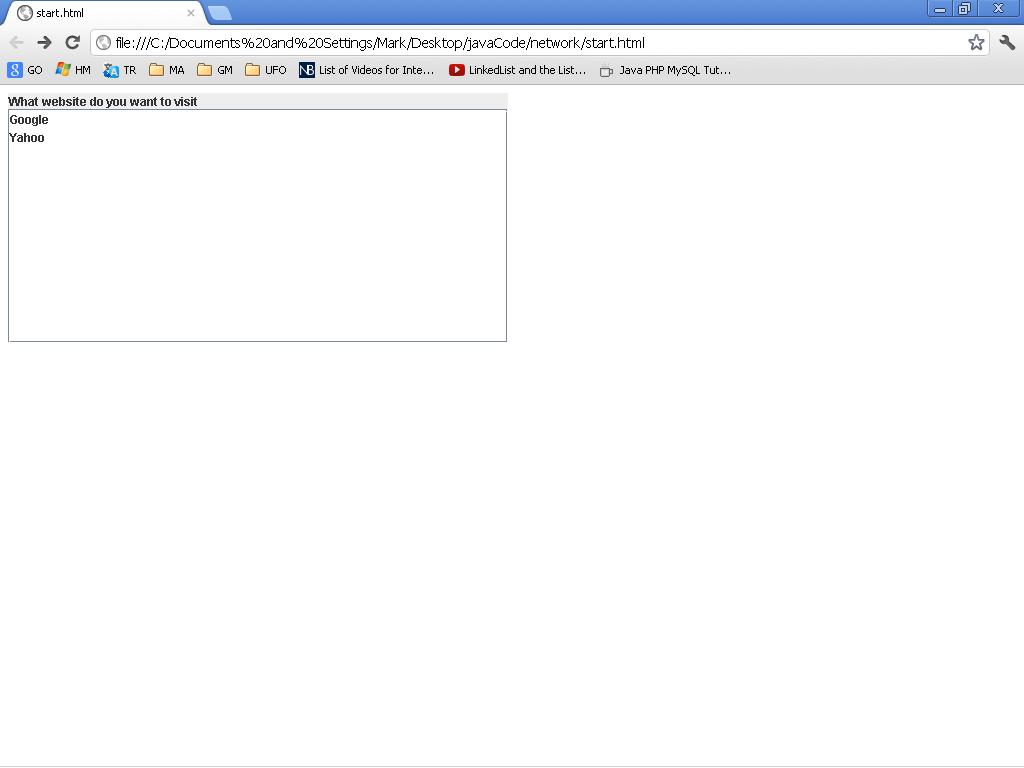Screen dimensions: 1024x768
Task: Open a new browser tab
Action: pyautogui.click(x=219, y=13)
